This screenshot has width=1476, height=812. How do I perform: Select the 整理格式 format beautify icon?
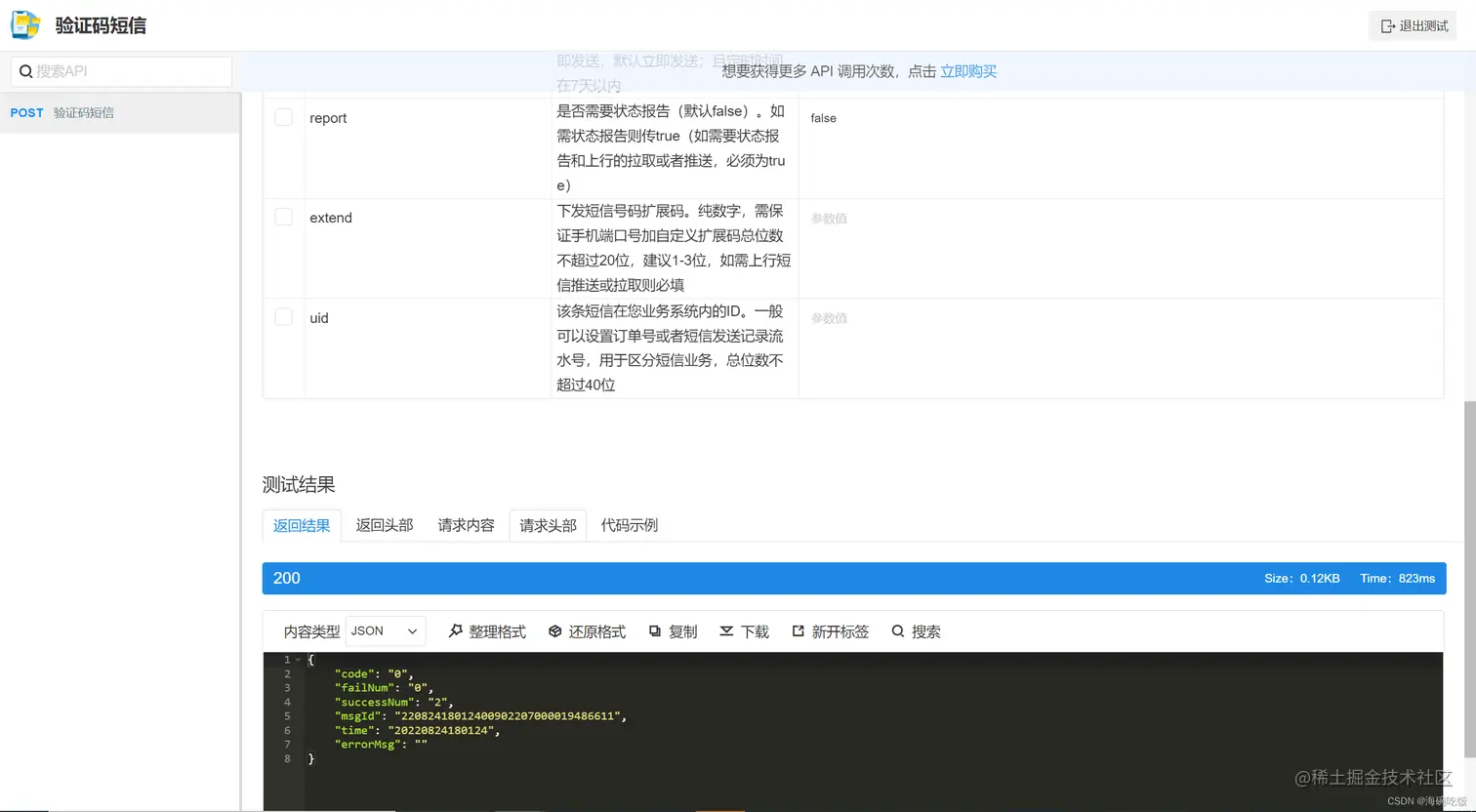click(x=456, y=631)
